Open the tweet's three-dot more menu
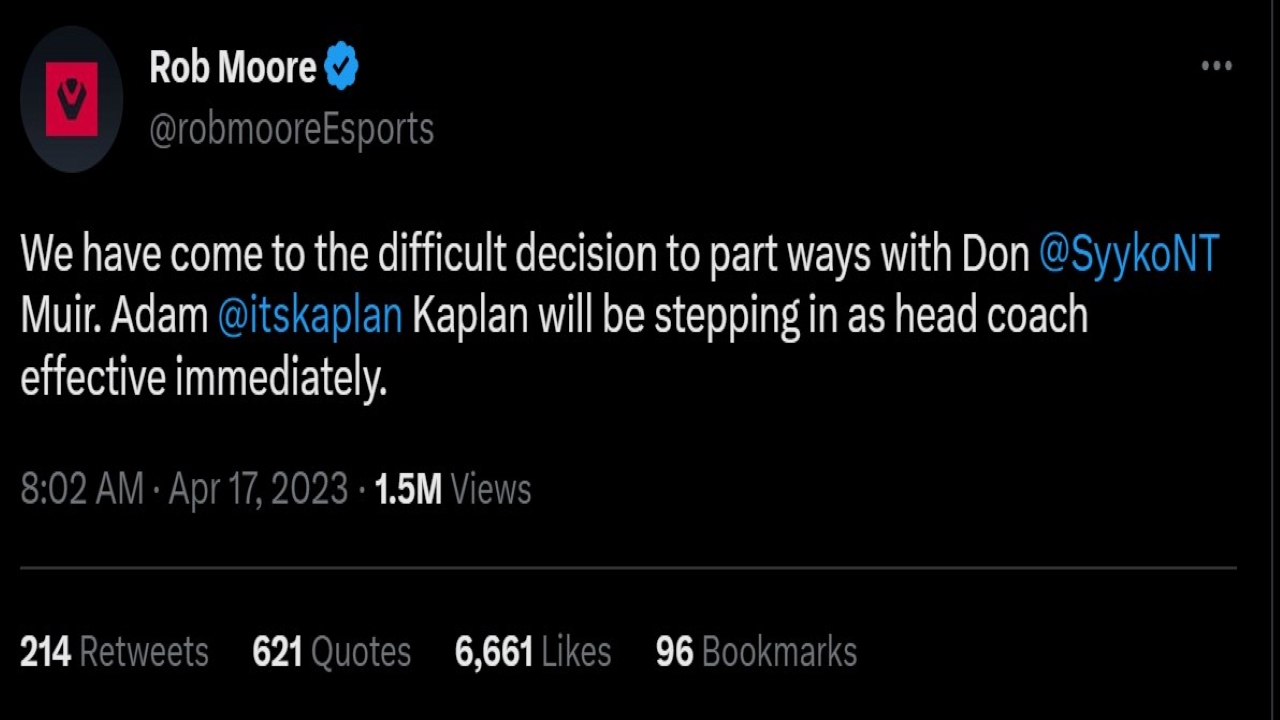Viewport: 1280px width, 720px height. [x=1216, y=66]
